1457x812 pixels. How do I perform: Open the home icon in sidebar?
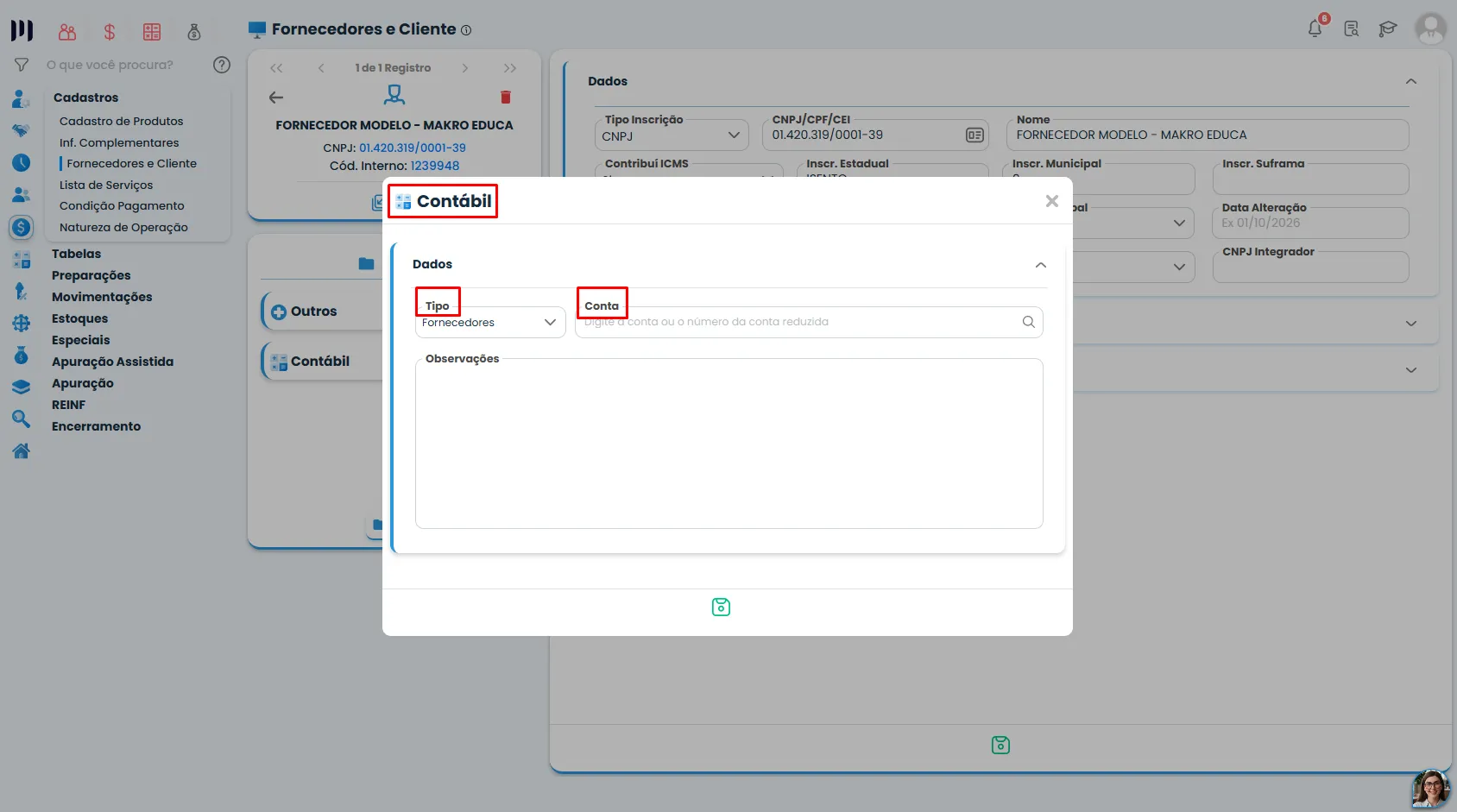22,450
